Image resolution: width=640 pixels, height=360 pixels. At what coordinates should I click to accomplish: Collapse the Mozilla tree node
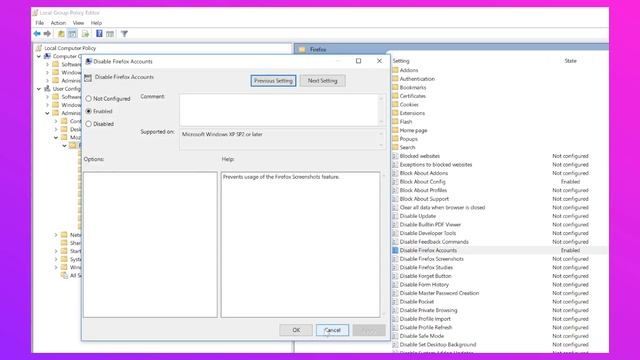(x=56, y=138)
